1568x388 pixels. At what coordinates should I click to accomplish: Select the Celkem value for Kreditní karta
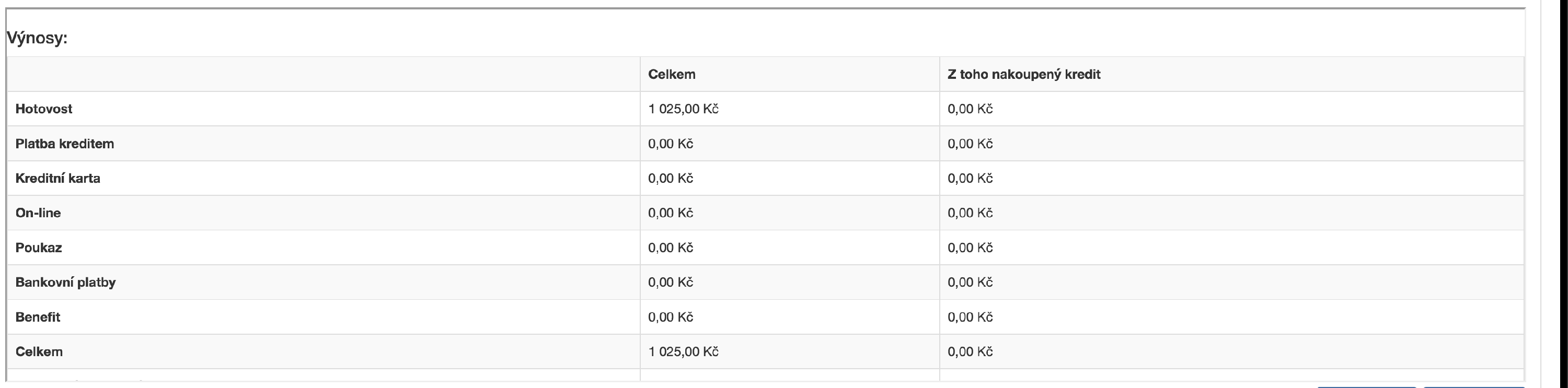[x=670, y=178]
